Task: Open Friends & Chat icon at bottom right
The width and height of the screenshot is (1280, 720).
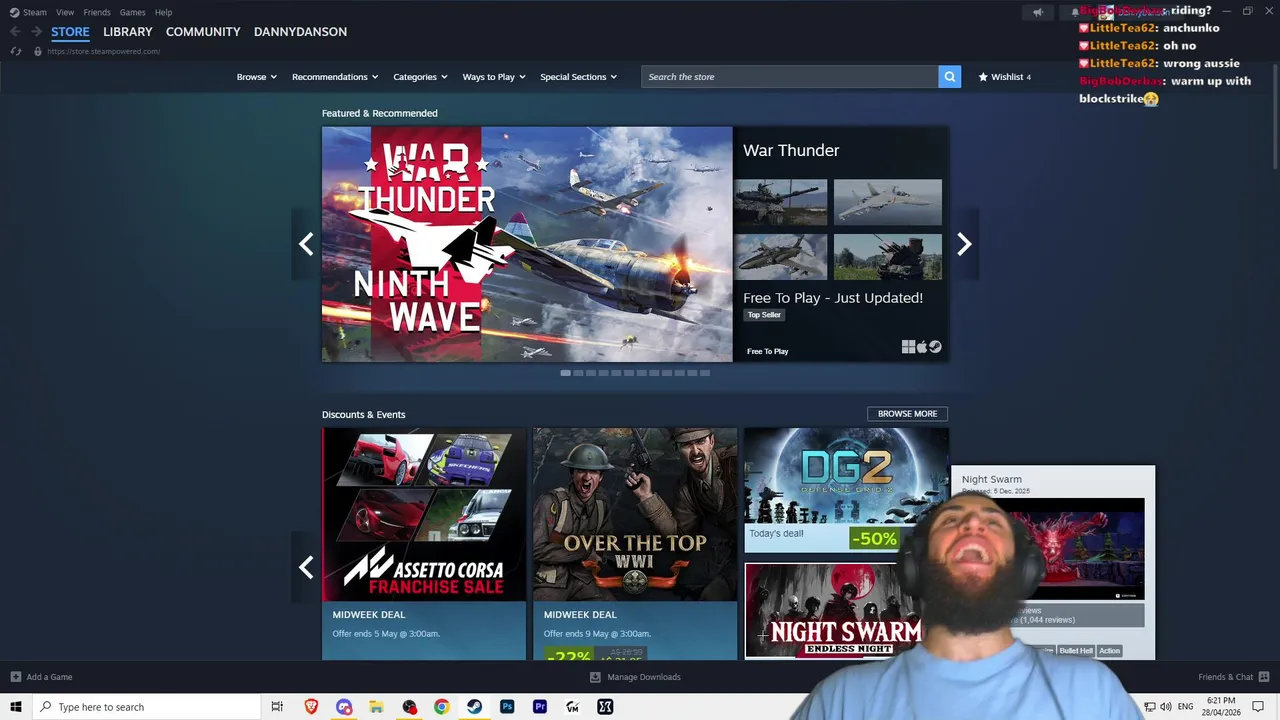Action: click(x=1264, y=677)
